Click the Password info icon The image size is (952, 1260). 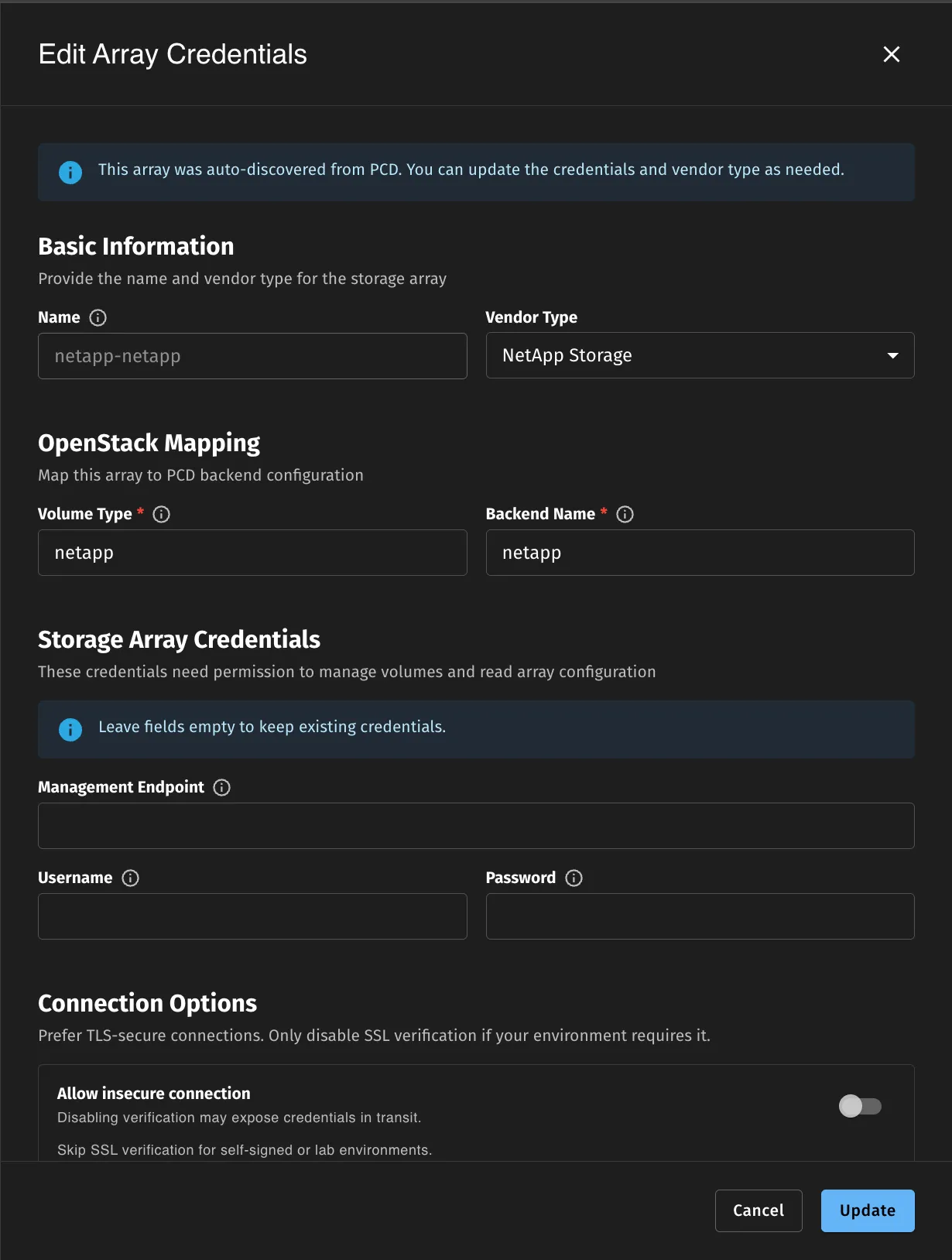point(574,878)
